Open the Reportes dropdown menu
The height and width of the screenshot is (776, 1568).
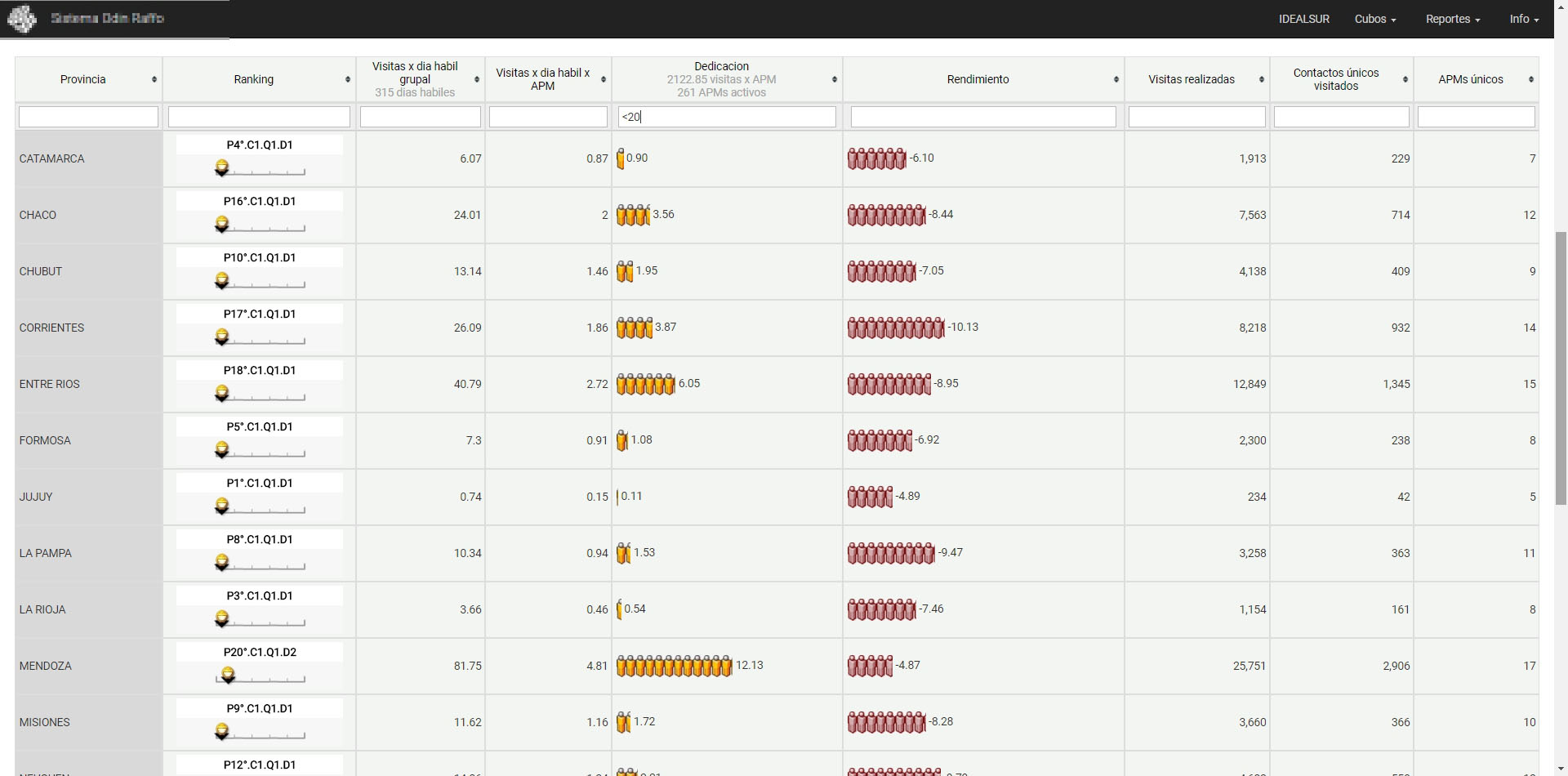pos(1453,19)
